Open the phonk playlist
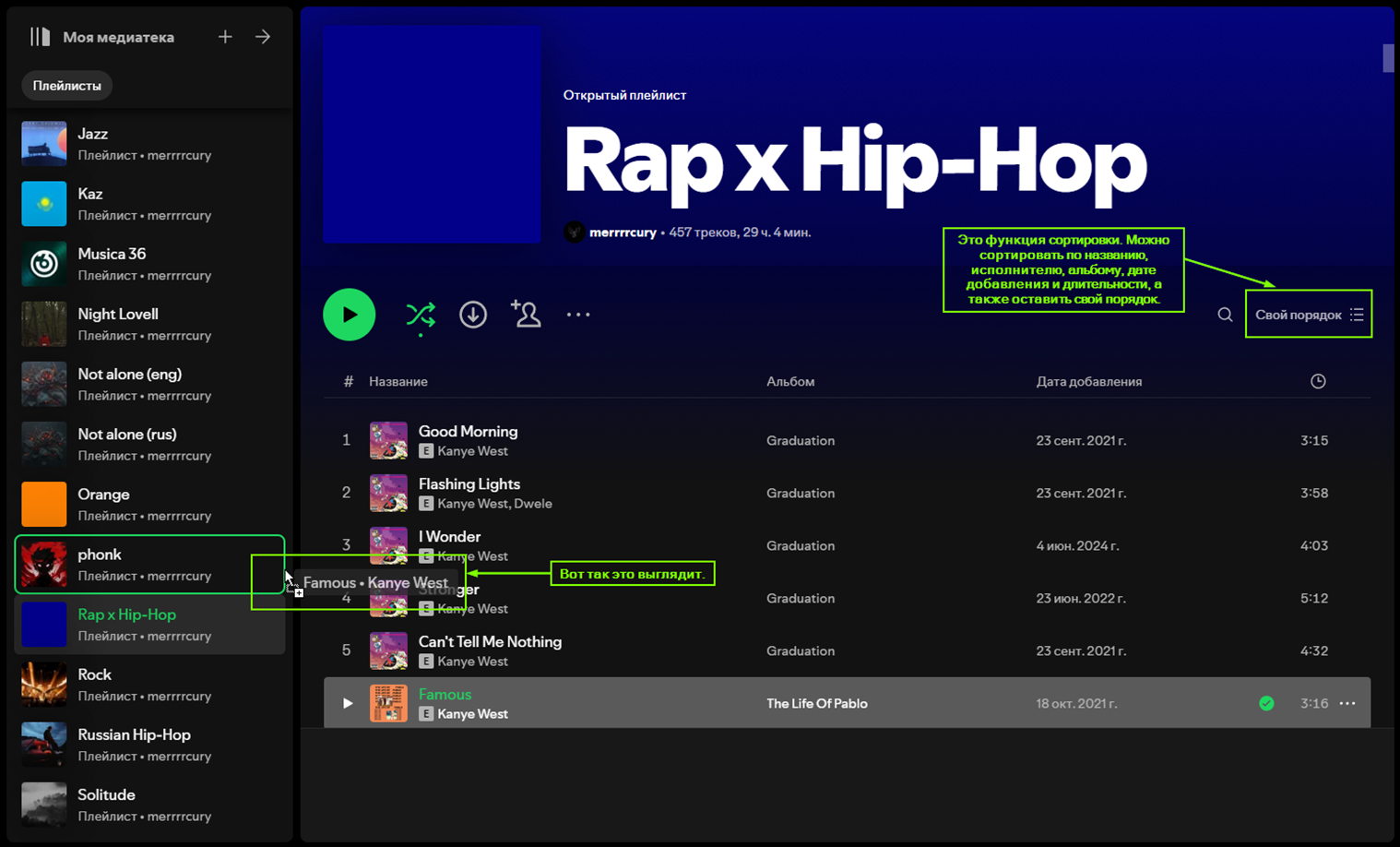The height and width of the screenshot is (847, 1400). [150, 564]
